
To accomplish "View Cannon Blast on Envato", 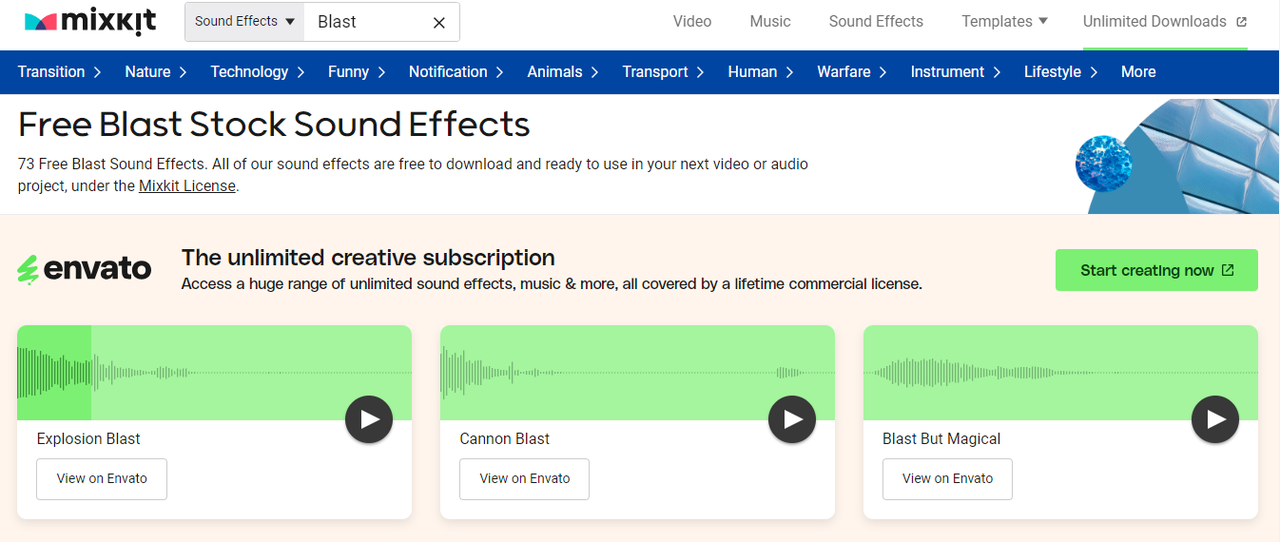I will 524,479.
